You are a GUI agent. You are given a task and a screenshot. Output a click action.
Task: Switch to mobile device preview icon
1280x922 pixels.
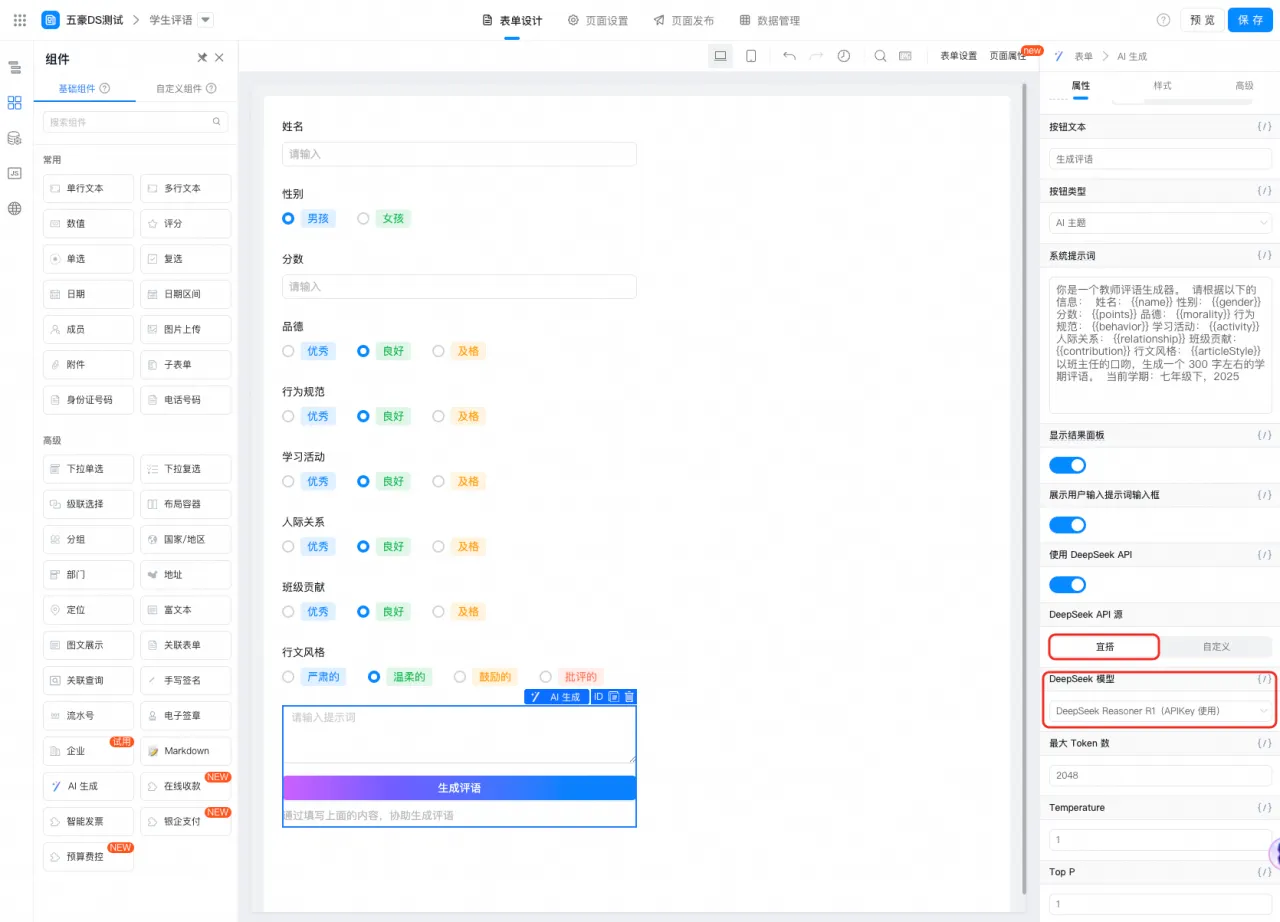click(751, 56)
